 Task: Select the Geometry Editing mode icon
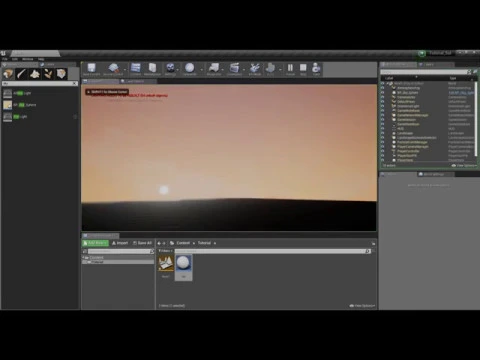(61, 74)
